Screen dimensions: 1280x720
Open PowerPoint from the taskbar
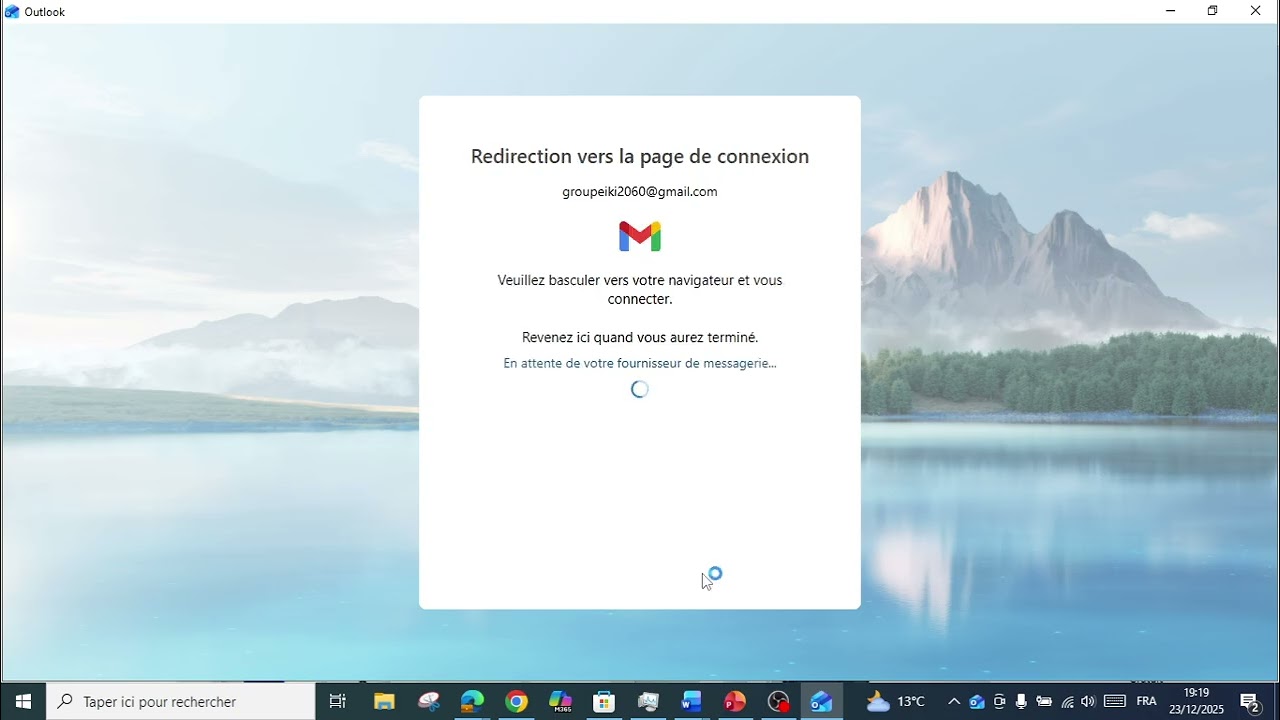tap(735, 701)
